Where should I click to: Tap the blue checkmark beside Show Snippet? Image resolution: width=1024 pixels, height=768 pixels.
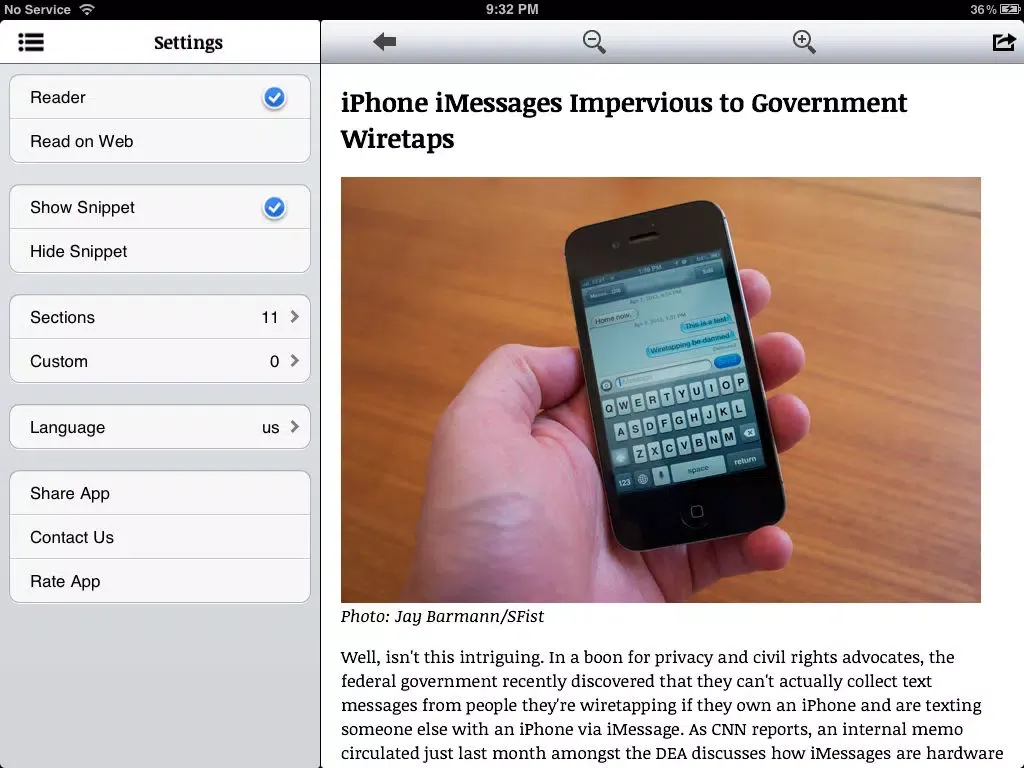click(x=274, y=208)
